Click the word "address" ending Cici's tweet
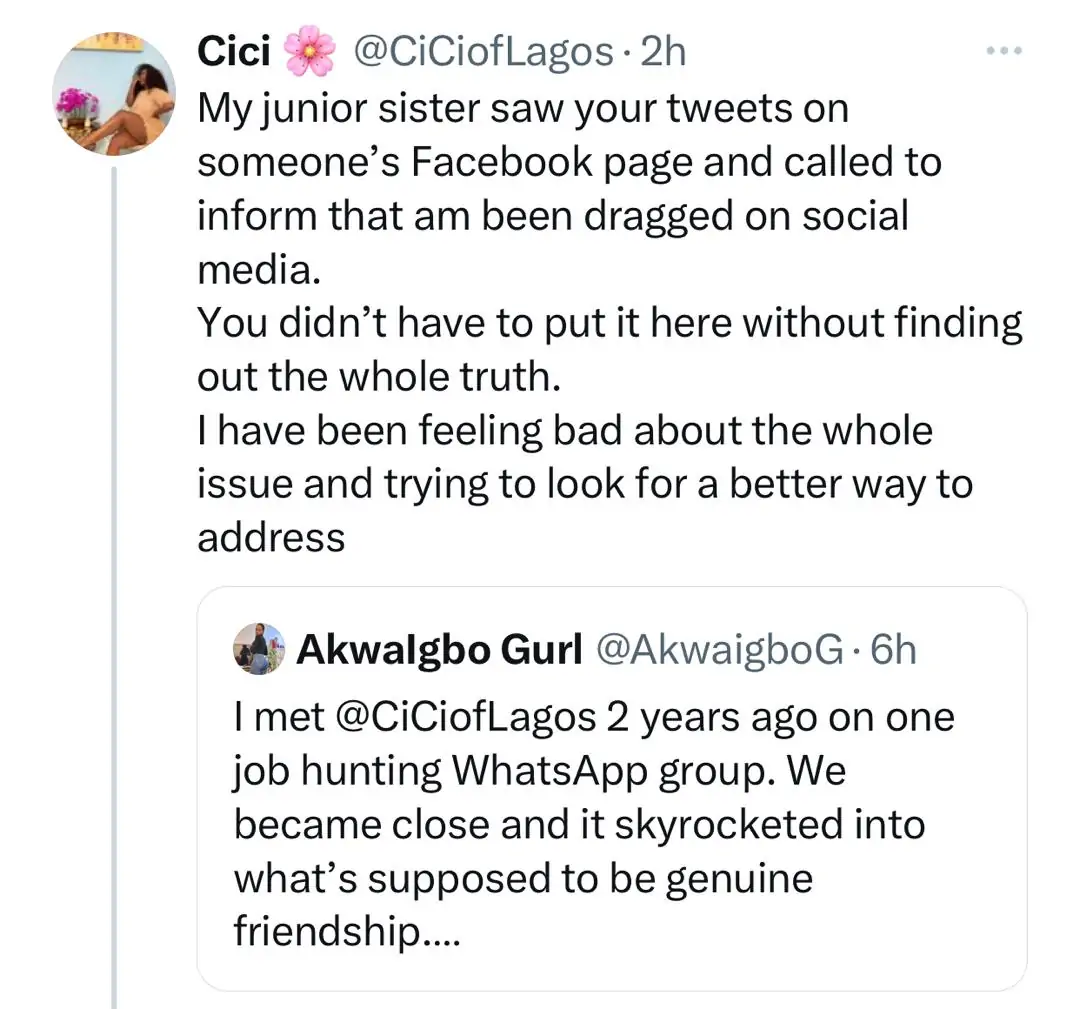The width and height of the screenshot is (1080, 1009). 271,538
